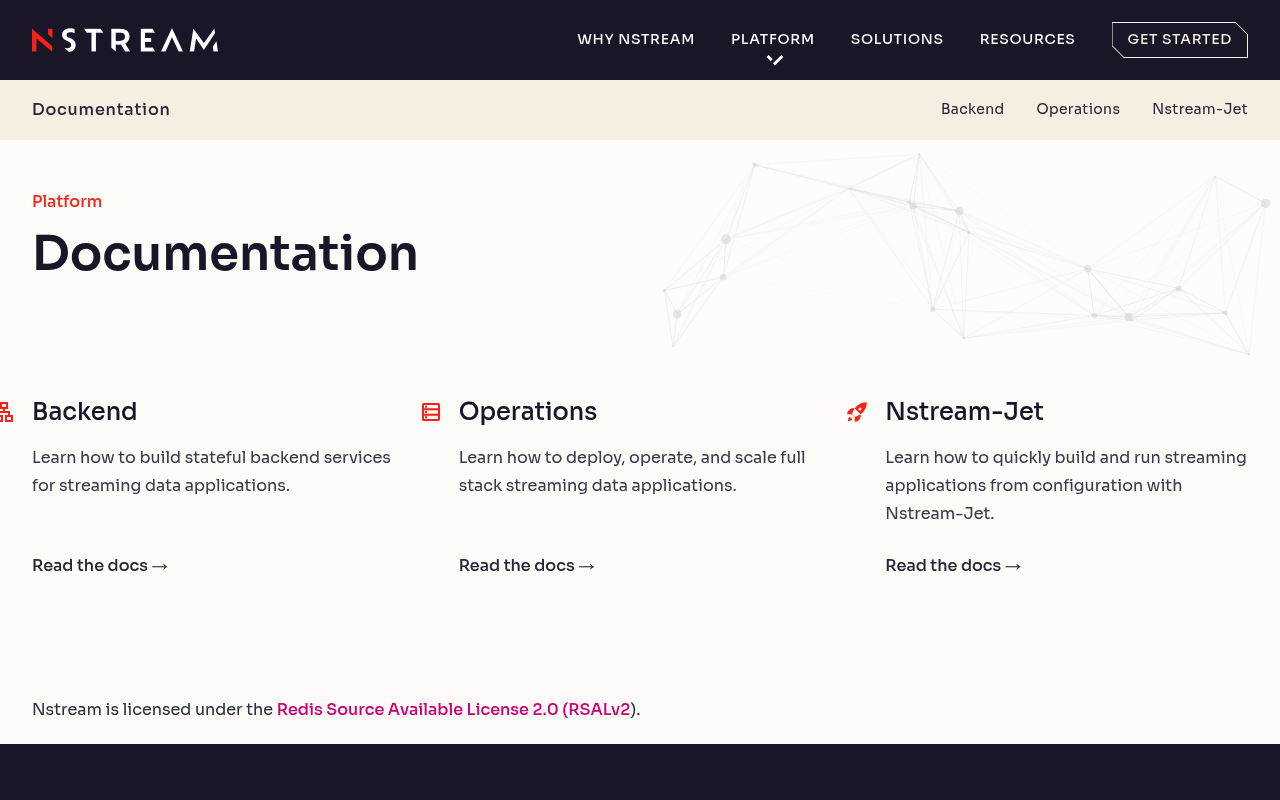Click the Nstream-Jet rocket icon
Image resolution: width=1280 pixels, height=800 pixels.
pyautogui.click(x=857, y=412)
